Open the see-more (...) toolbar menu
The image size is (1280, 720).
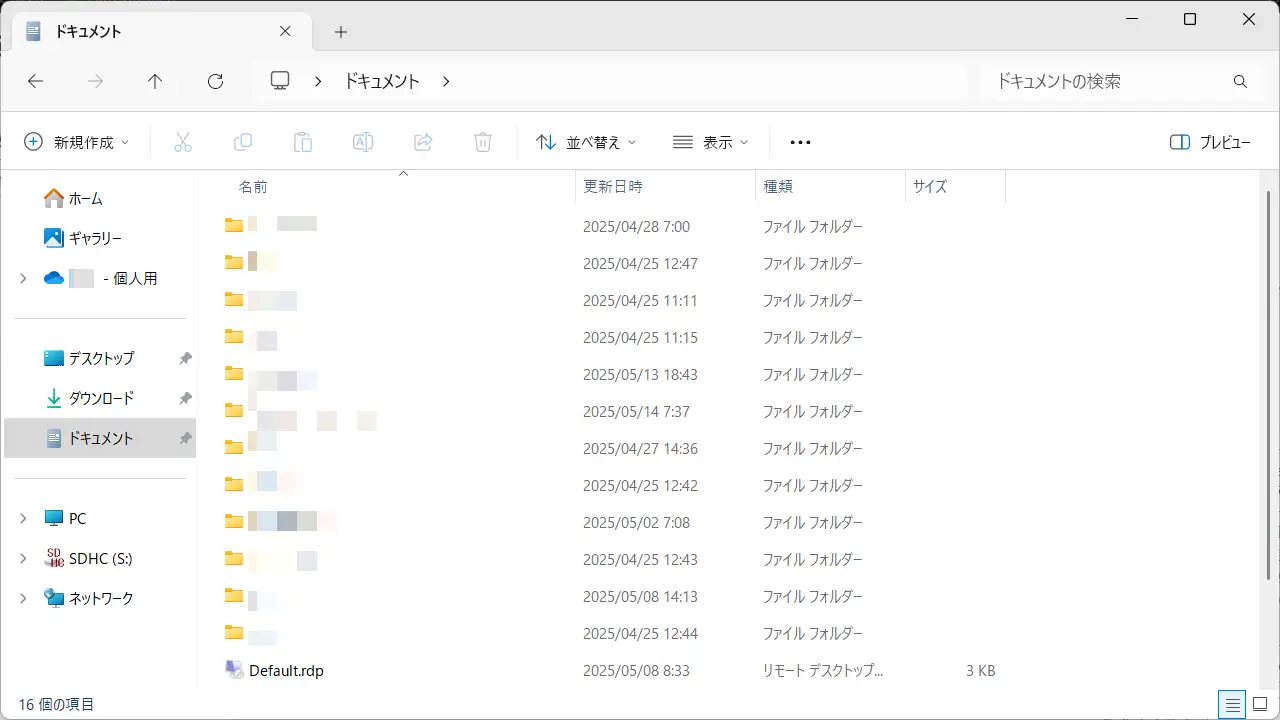pyautogui.click(x=799, y=142)
